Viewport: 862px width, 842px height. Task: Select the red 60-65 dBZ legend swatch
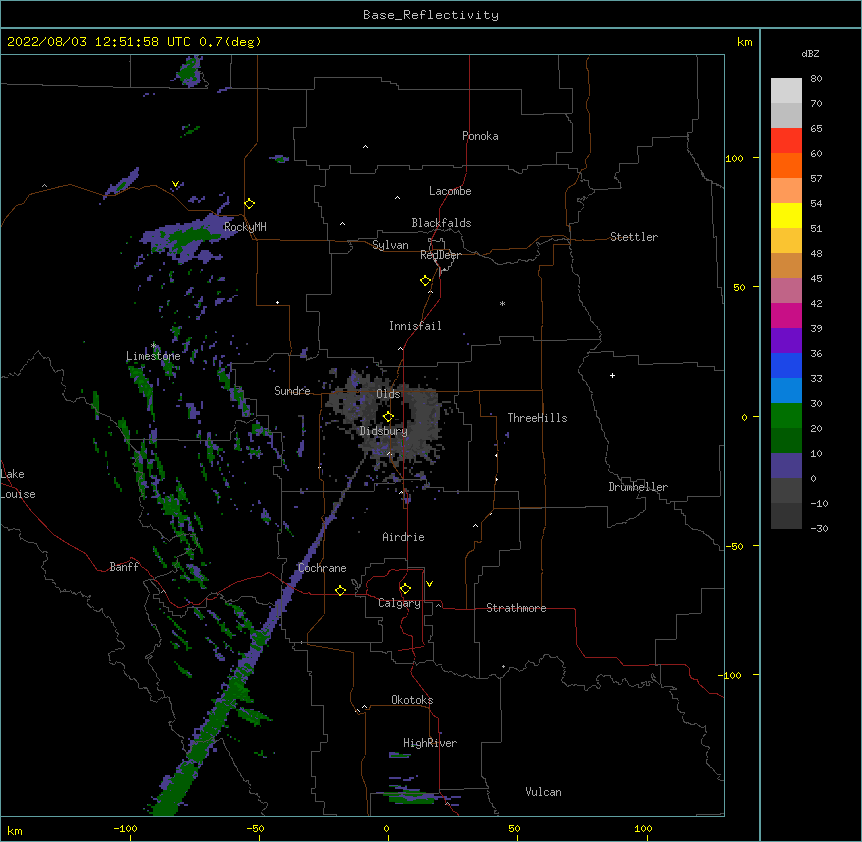tap(786, 140)
